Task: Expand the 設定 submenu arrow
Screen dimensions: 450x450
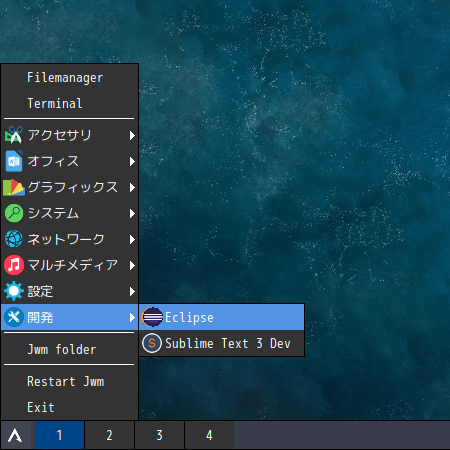Action: pos(132,291)
